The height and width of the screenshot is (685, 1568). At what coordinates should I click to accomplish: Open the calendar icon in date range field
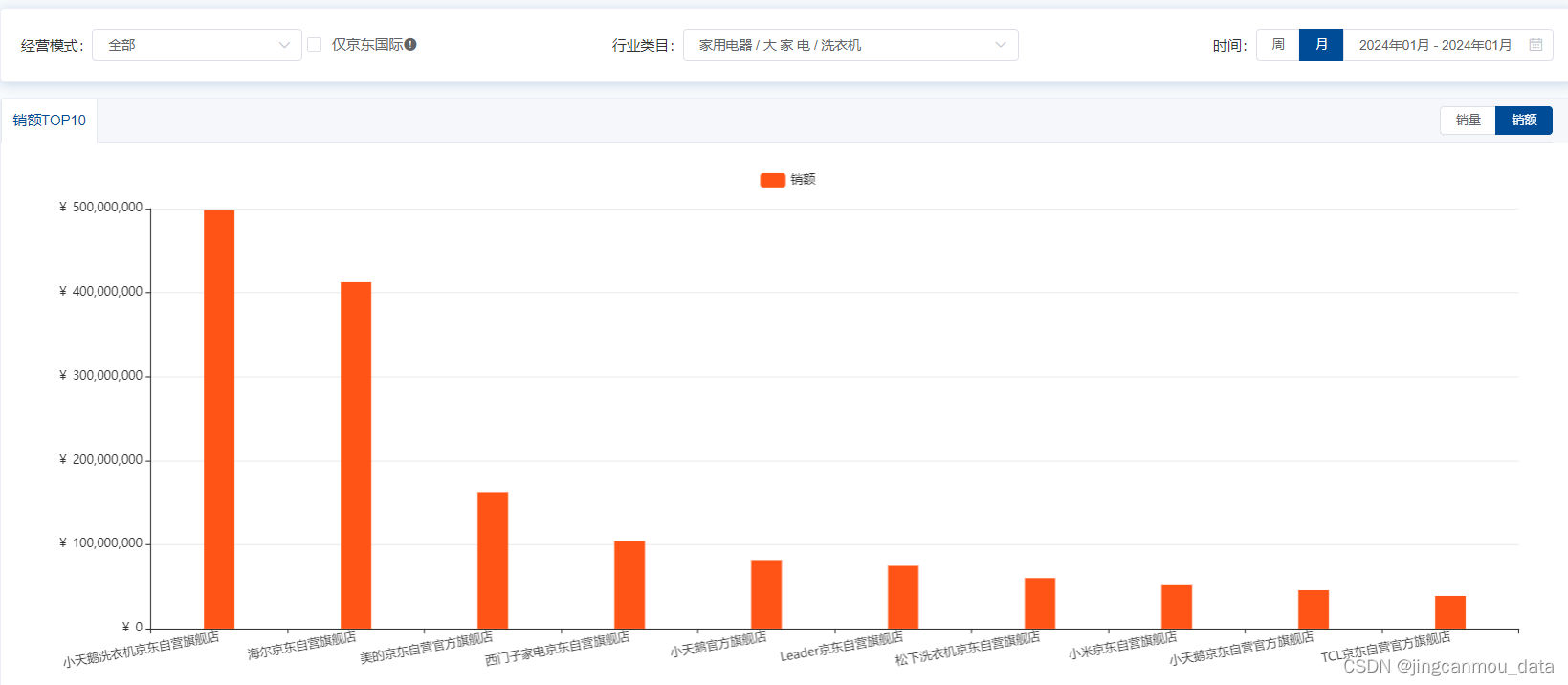pyautogui.click(x=1535, y=45)
